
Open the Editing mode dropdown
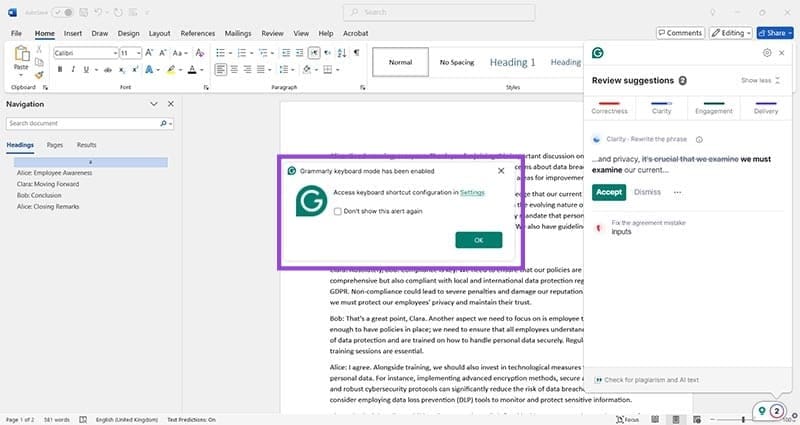(x=730, y=33)
